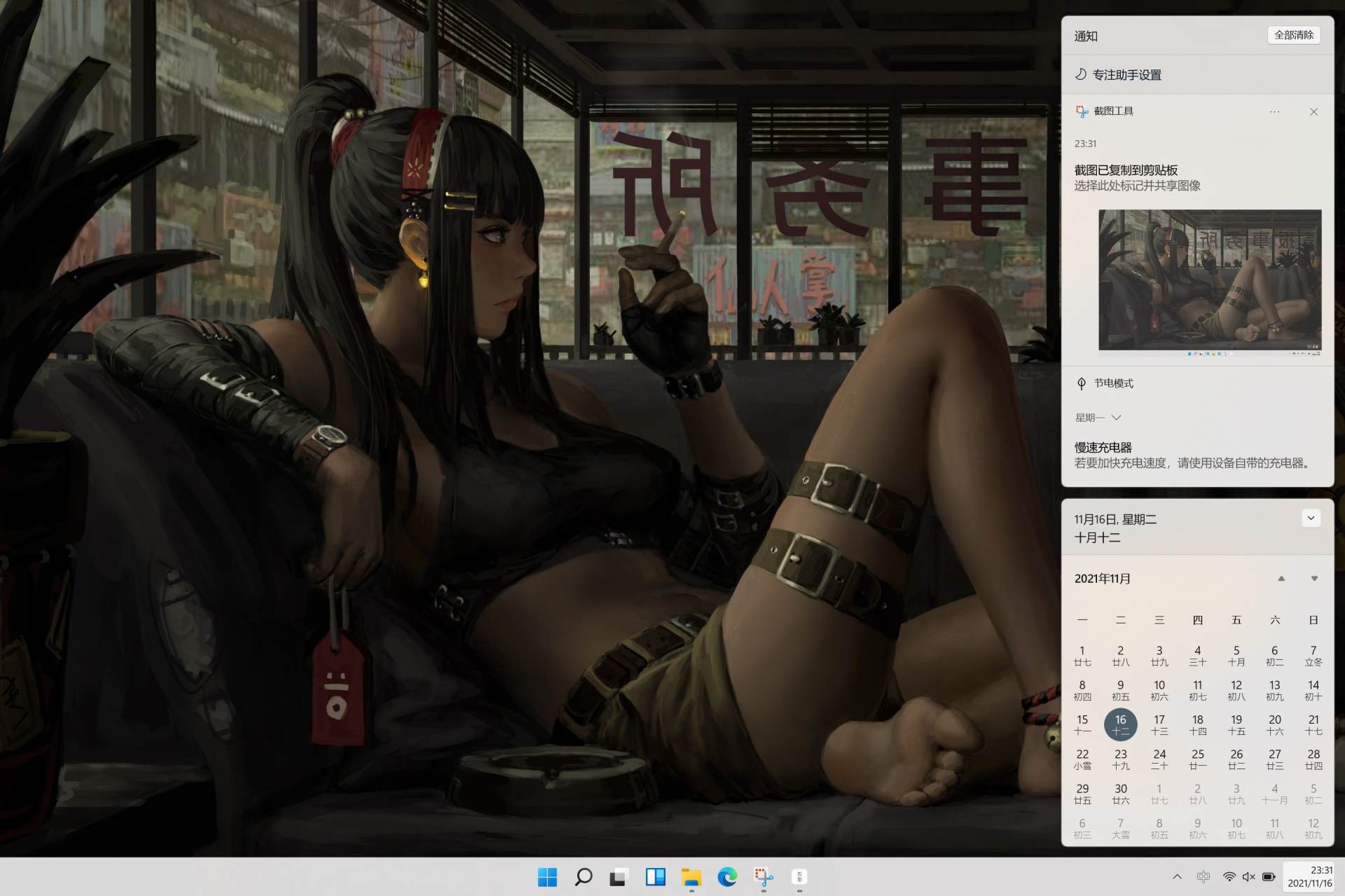
Task: Click the 节电模式 notification header
Action: click(1104, 383)
